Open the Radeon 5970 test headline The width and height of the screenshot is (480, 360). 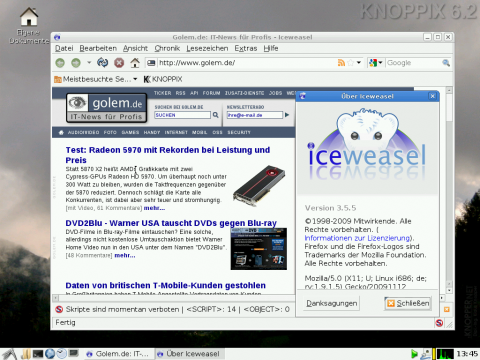pos(168,155)
